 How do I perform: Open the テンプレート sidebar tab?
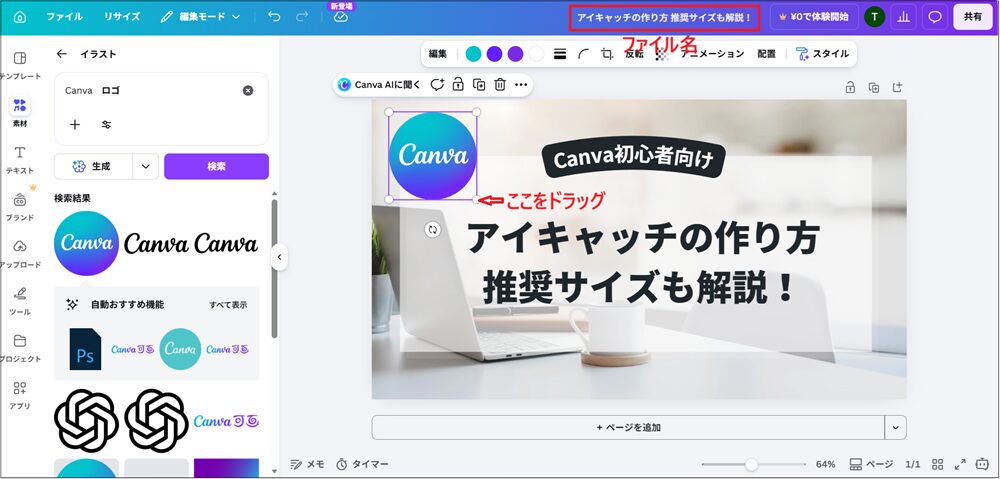pos(20,66)
